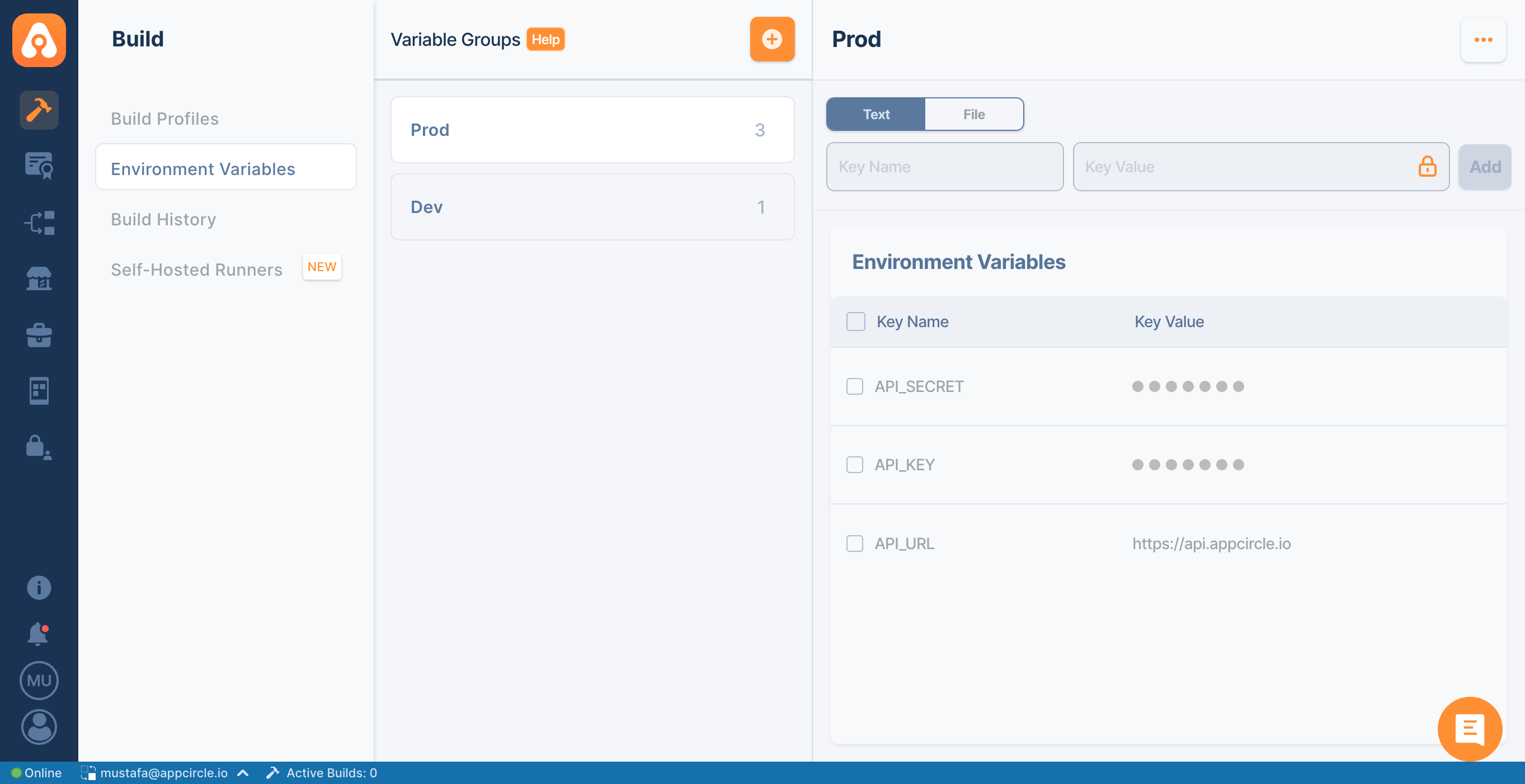The height and width of the screenshot is (784, 1525).
Task: Expand the account chevron next to mustafa@appcircle.io
Action: pyautogui.click(x=243, y=773)
